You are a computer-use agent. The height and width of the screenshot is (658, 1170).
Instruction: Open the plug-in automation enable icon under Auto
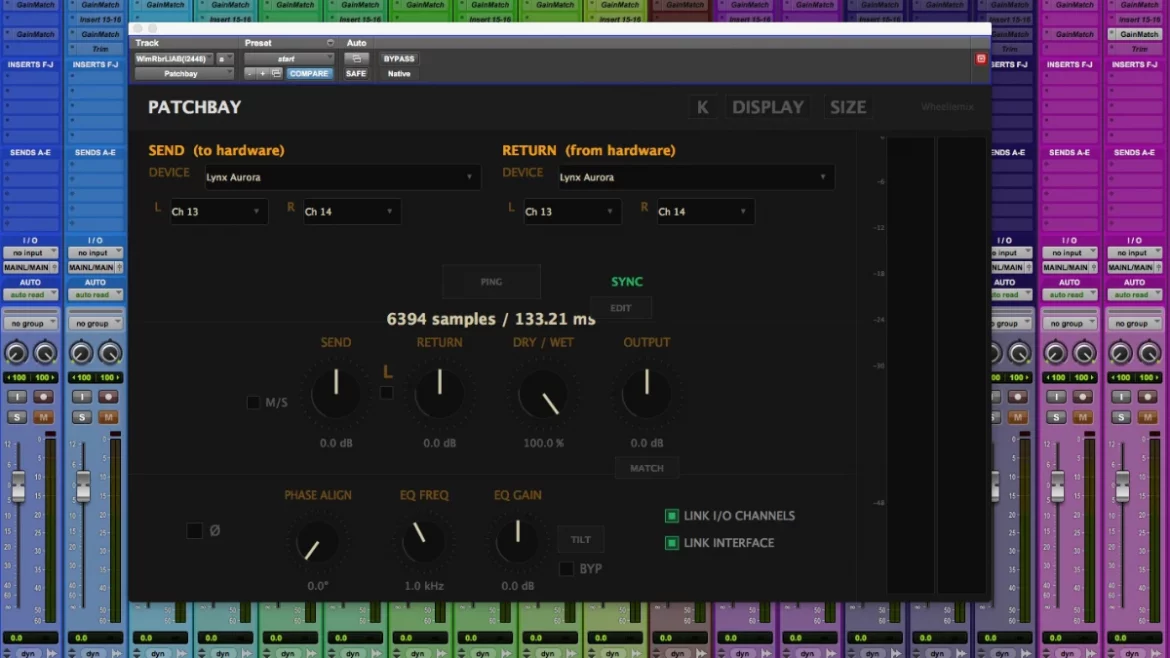coord(357,58)
